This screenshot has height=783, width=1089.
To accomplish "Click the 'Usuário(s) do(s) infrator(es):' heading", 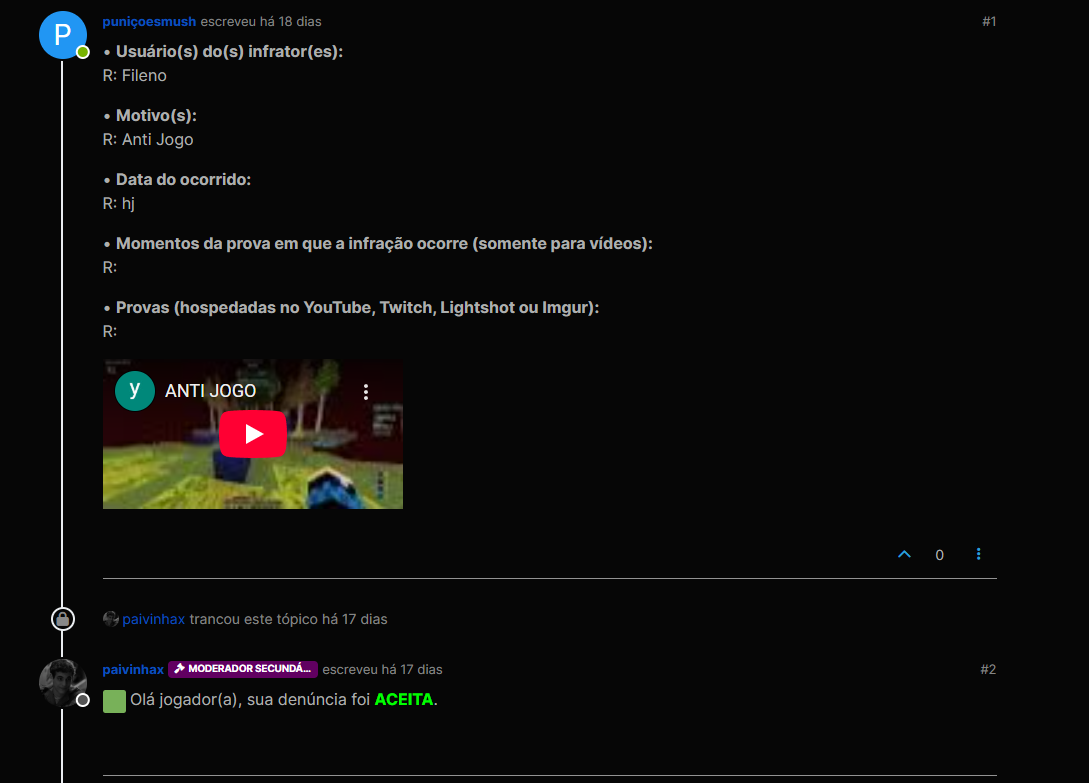I will click(229, 51).
